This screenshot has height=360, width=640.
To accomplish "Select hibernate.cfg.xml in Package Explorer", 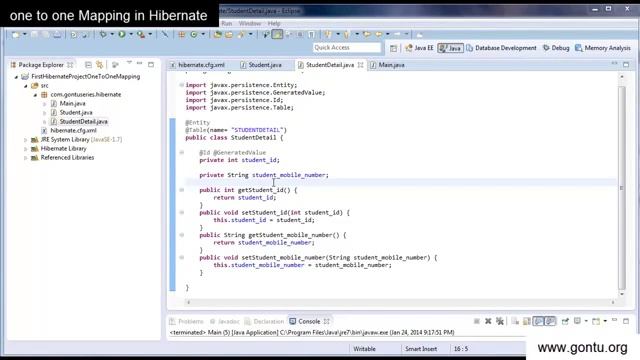I will [x=69, y=131].
